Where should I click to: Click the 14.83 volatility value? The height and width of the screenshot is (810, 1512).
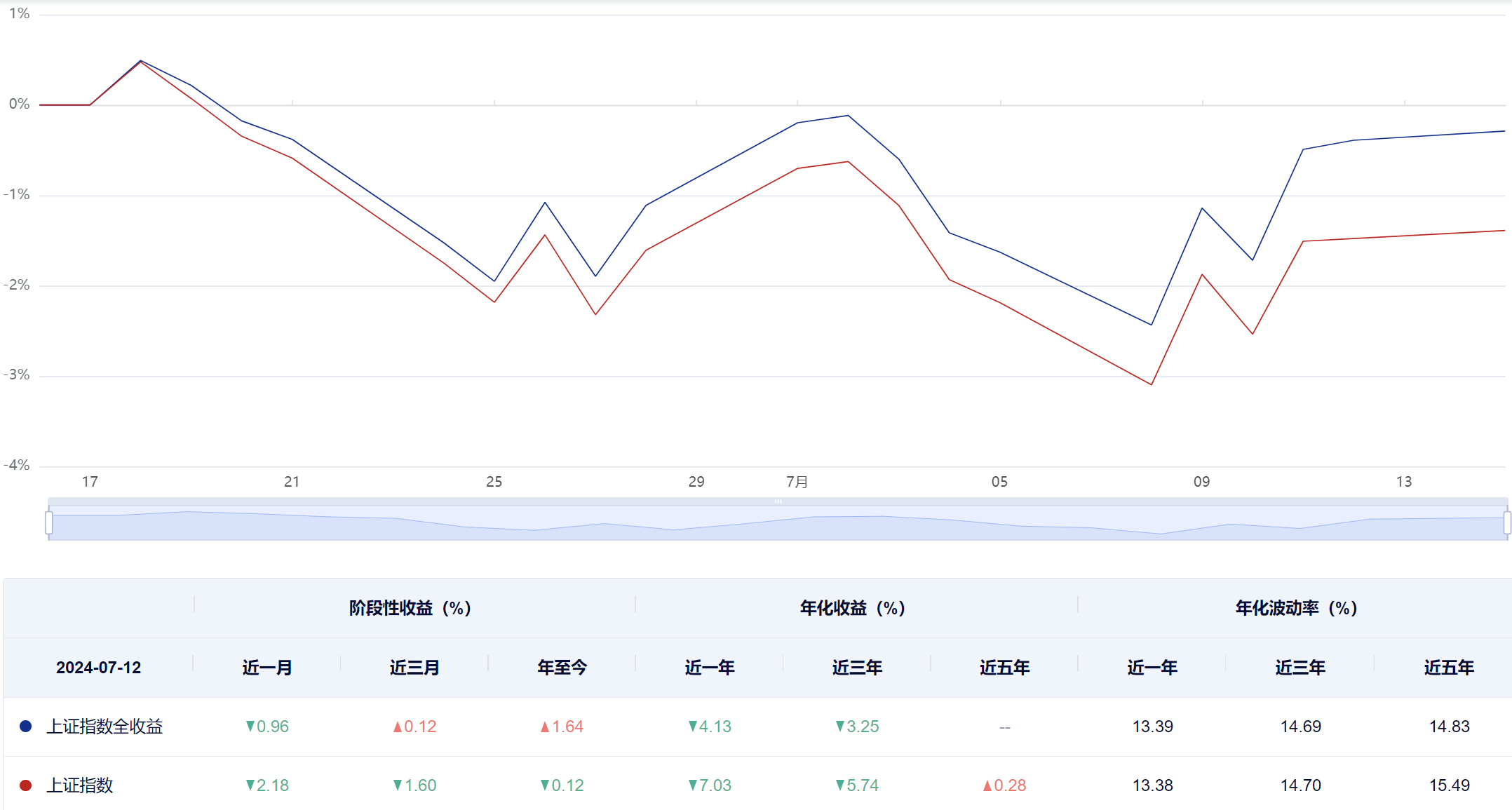(1450, 727)
